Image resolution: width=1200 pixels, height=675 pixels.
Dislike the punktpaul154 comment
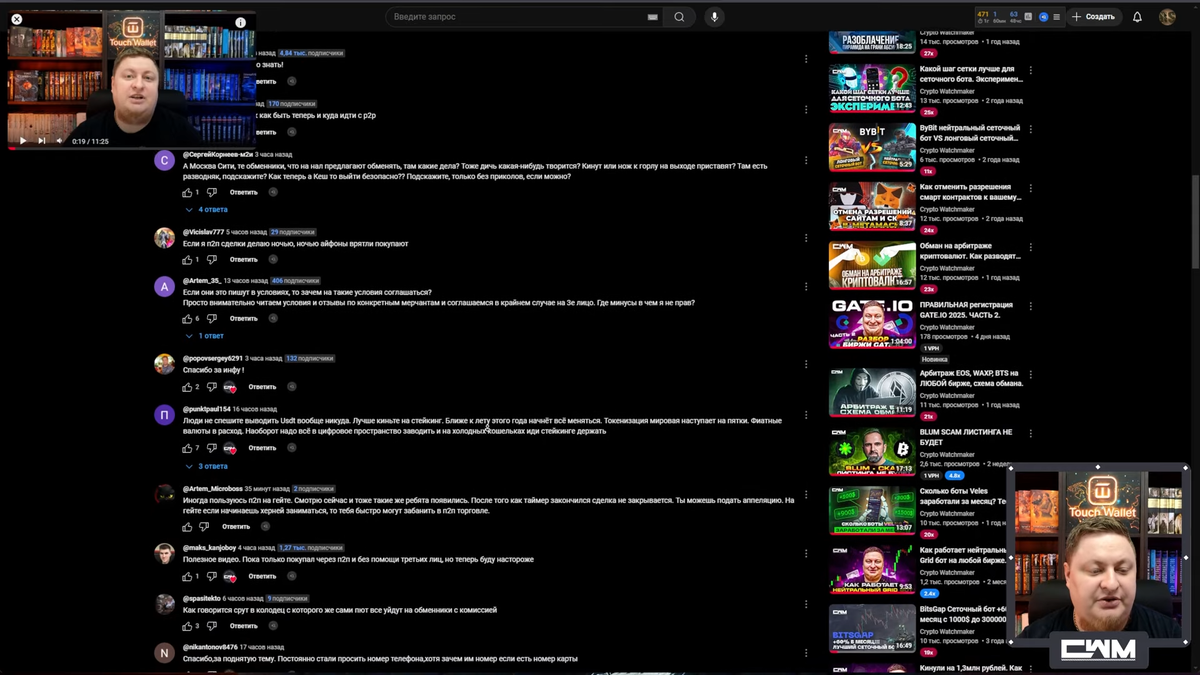(213, 448)
